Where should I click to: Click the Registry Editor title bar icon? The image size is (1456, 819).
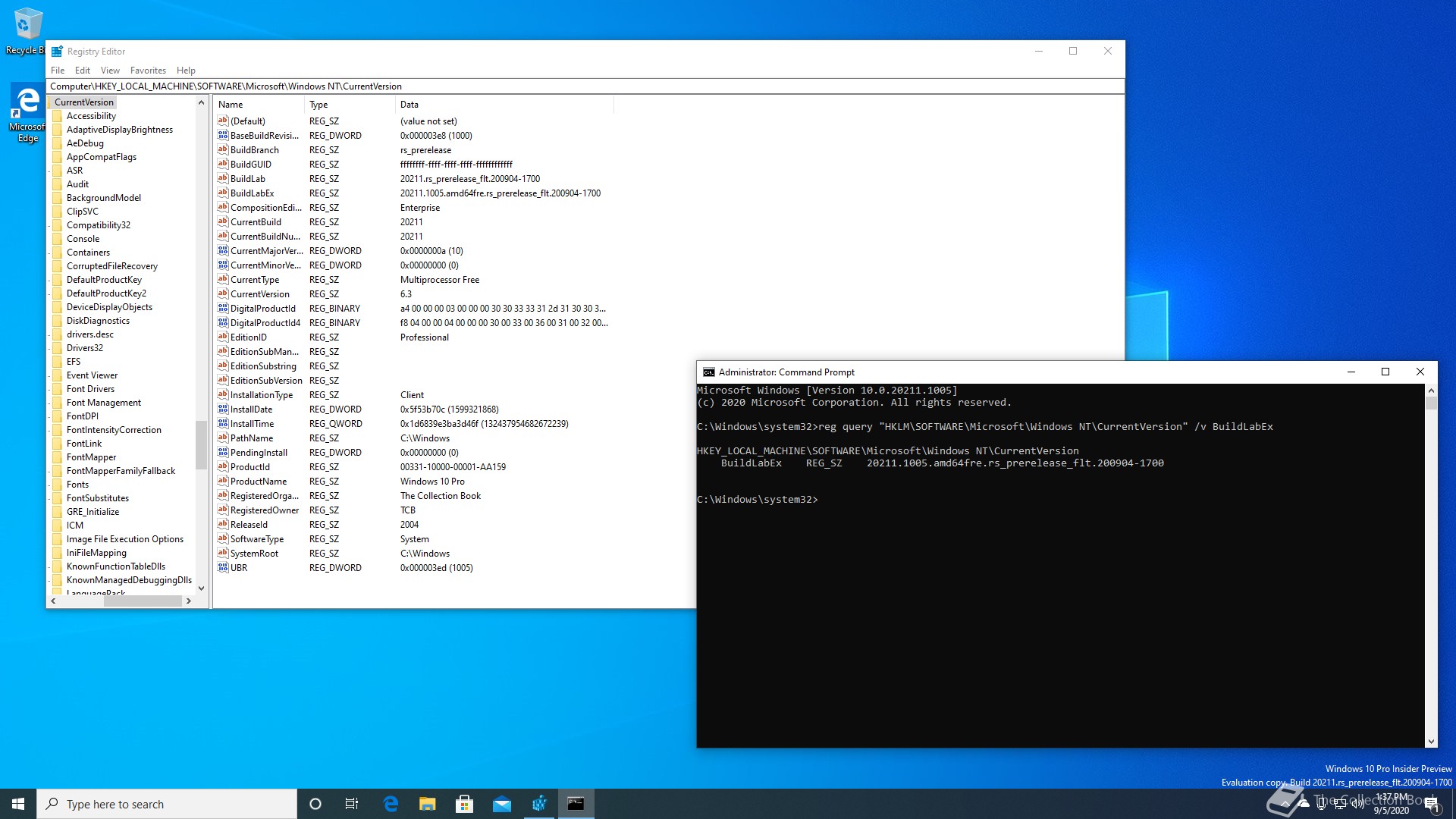coord(57,52)
